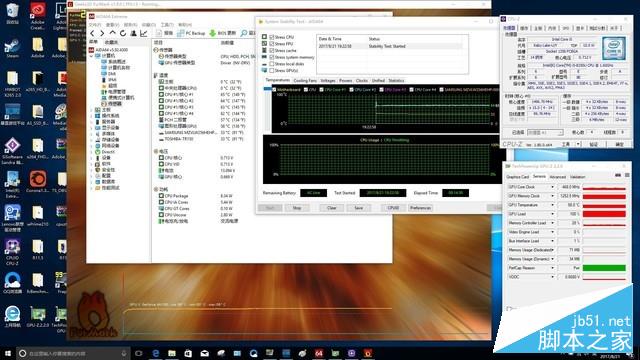Open the Validation tab in GPU-Z
This screenshot has width=640, height=360.
(x=578, y=177)
